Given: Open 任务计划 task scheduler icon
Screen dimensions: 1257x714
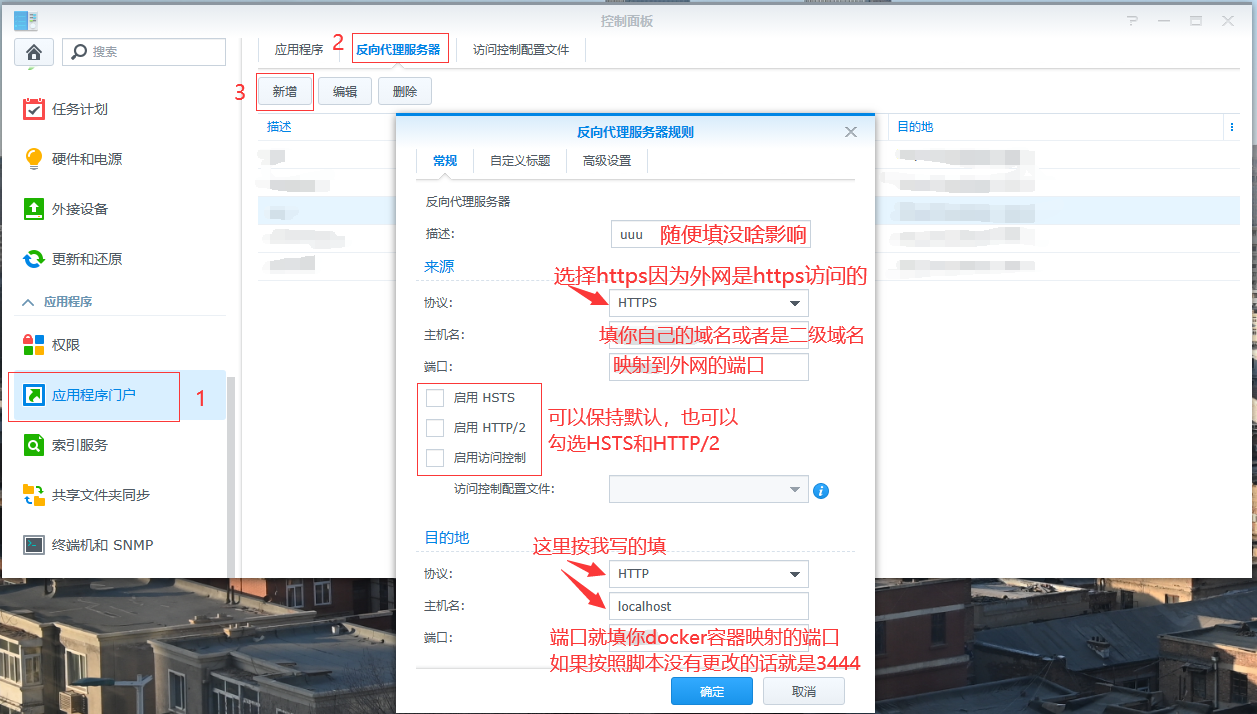Looking at the screenshot, I should click(34, 109).
